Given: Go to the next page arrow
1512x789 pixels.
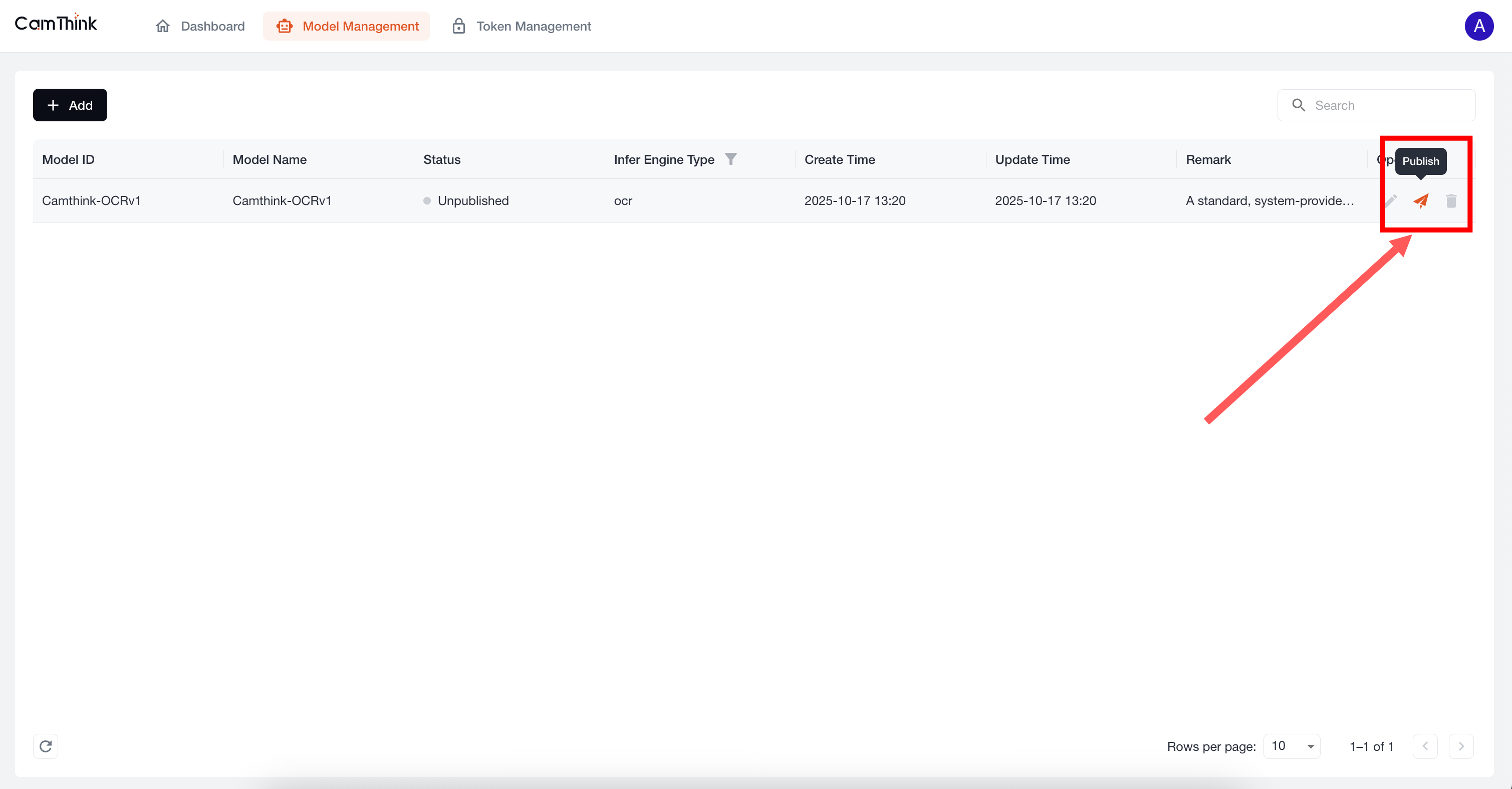Looking at the screenshot, I should click(x=1461, y=746).
